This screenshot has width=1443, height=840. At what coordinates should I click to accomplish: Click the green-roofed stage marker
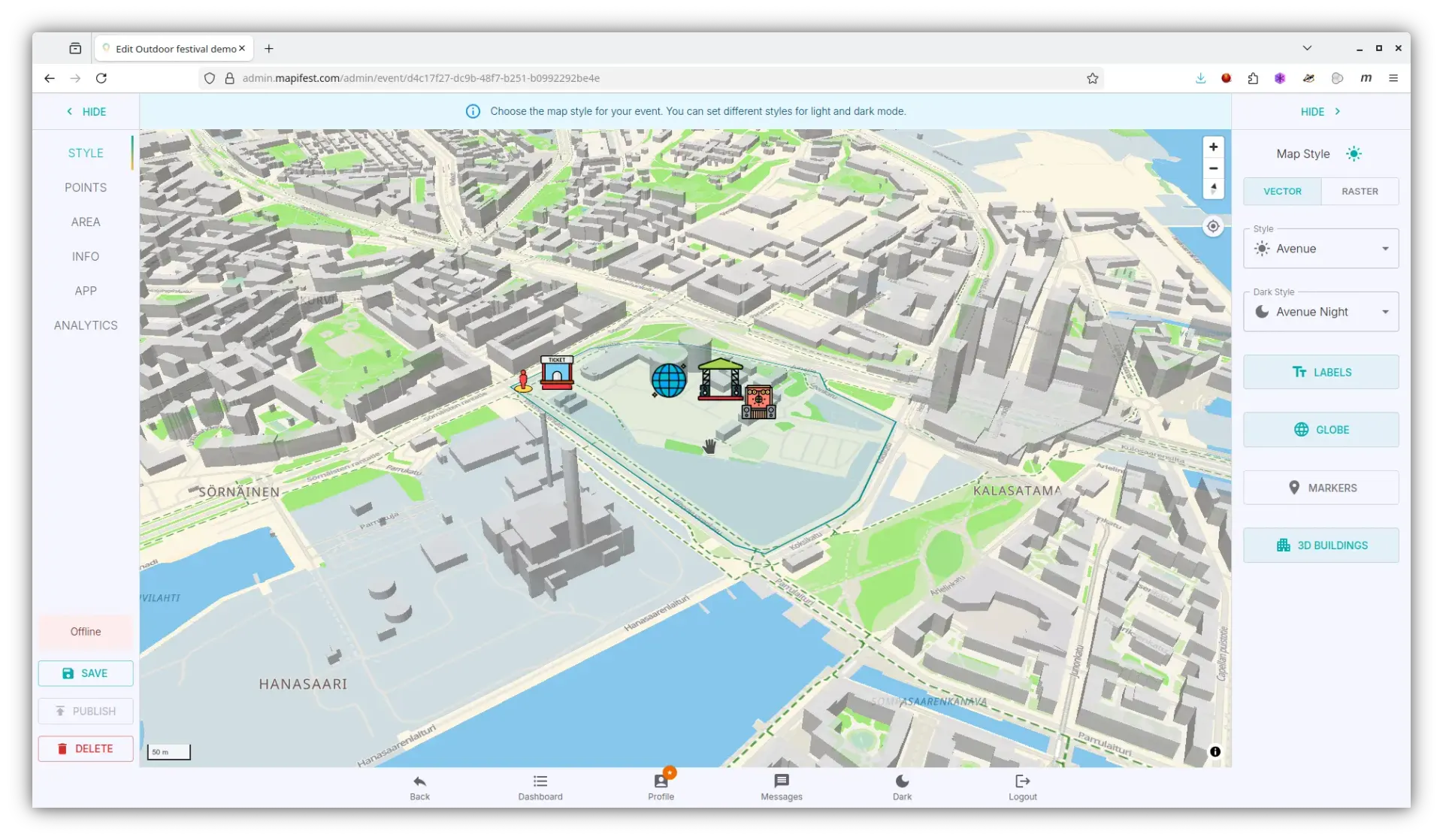720,379
